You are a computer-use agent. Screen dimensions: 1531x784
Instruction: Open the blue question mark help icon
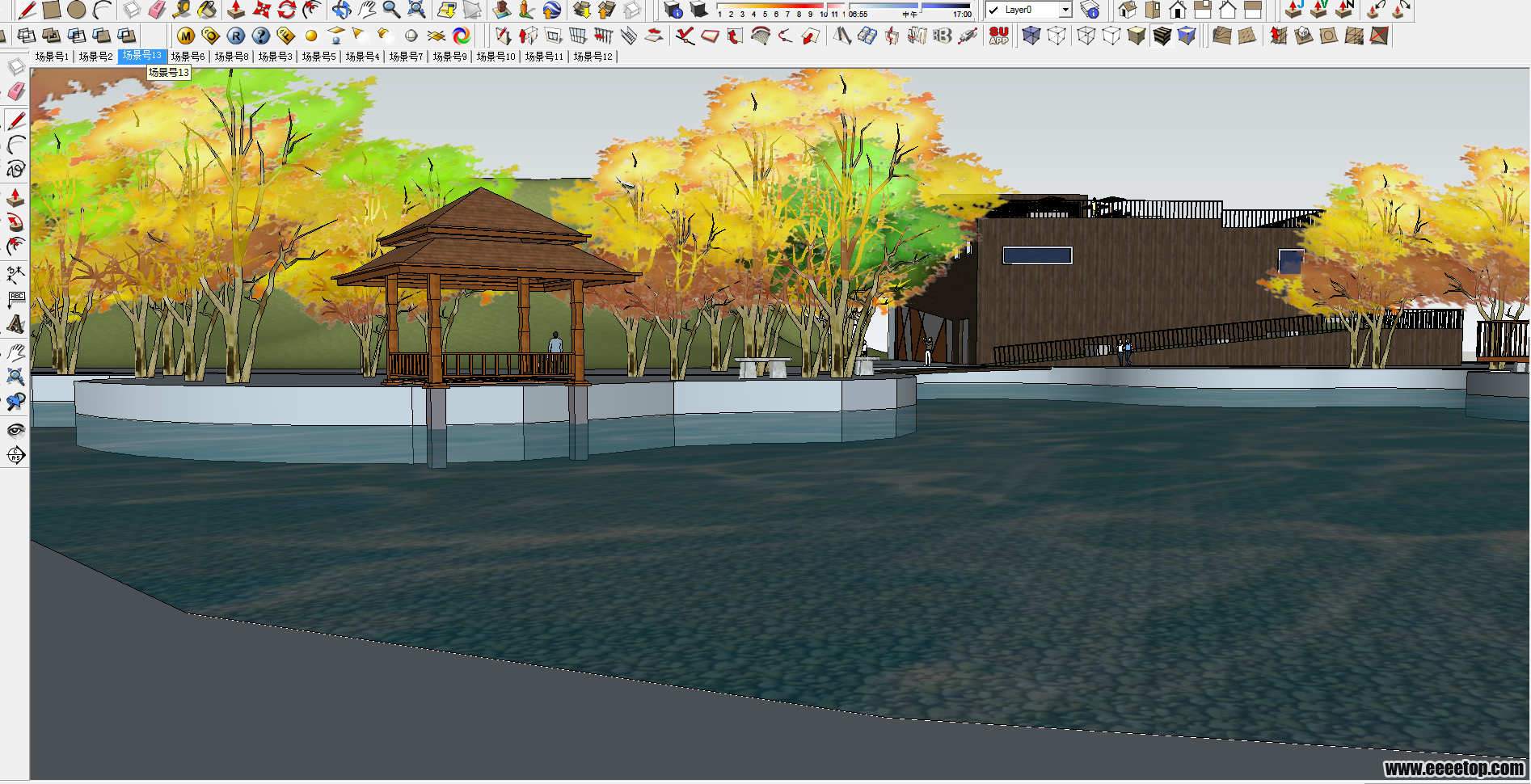[x=260, y=36]
